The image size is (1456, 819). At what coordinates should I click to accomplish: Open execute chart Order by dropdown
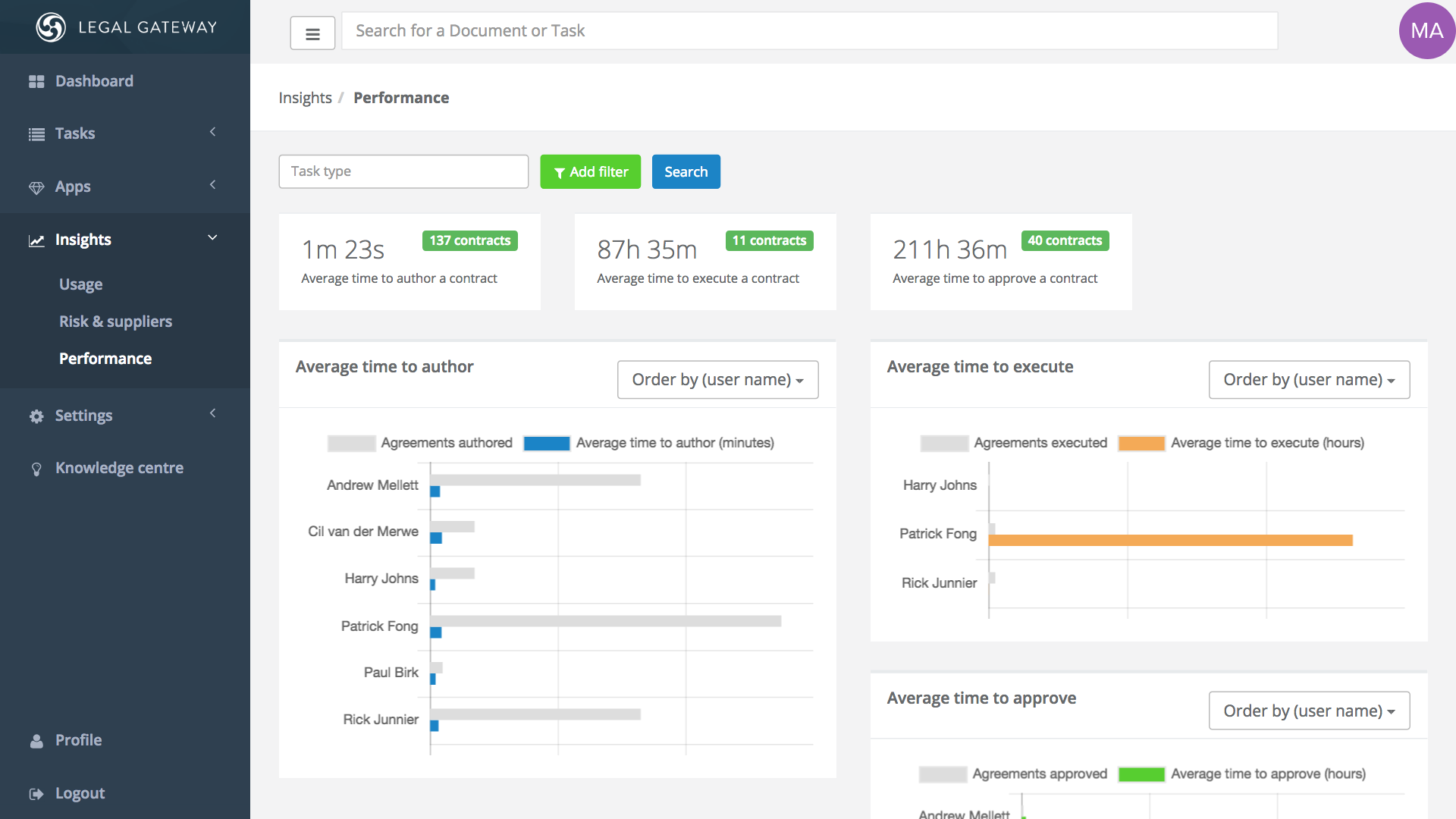pos(1309,379)
